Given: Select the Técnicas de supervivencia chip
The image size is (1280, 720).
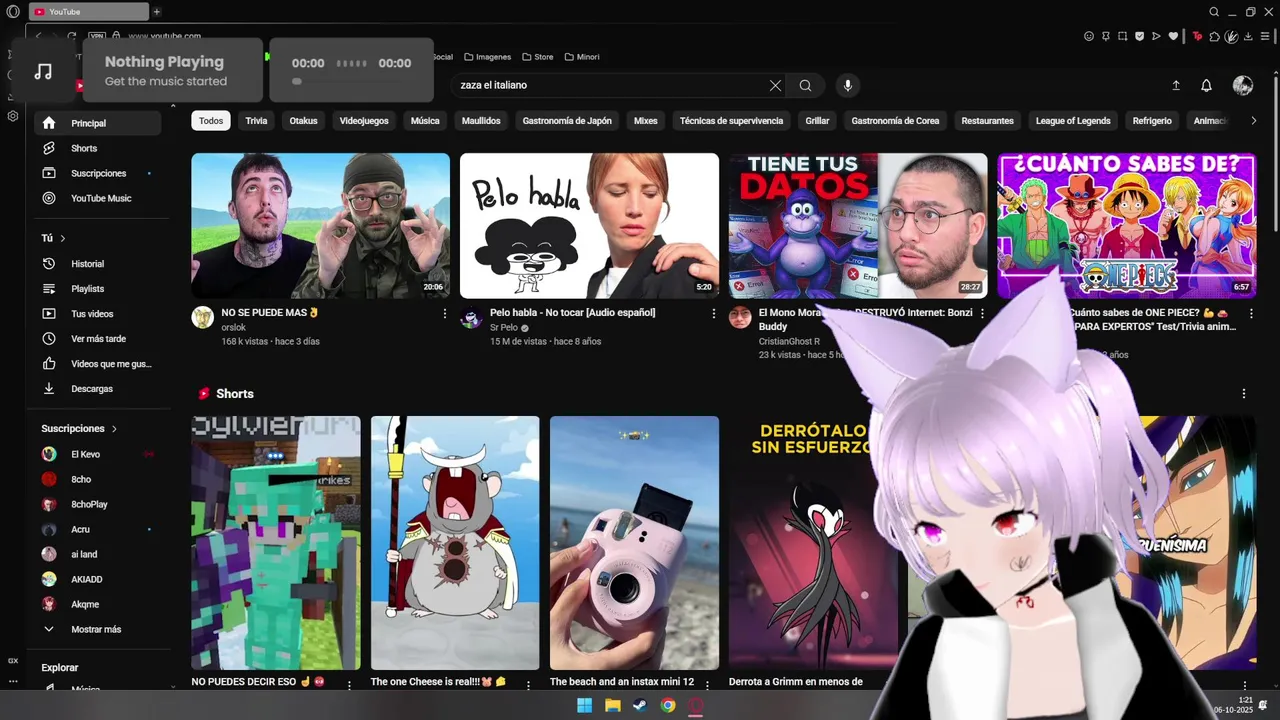Looking at the screenshot, I should pos(731,121).
